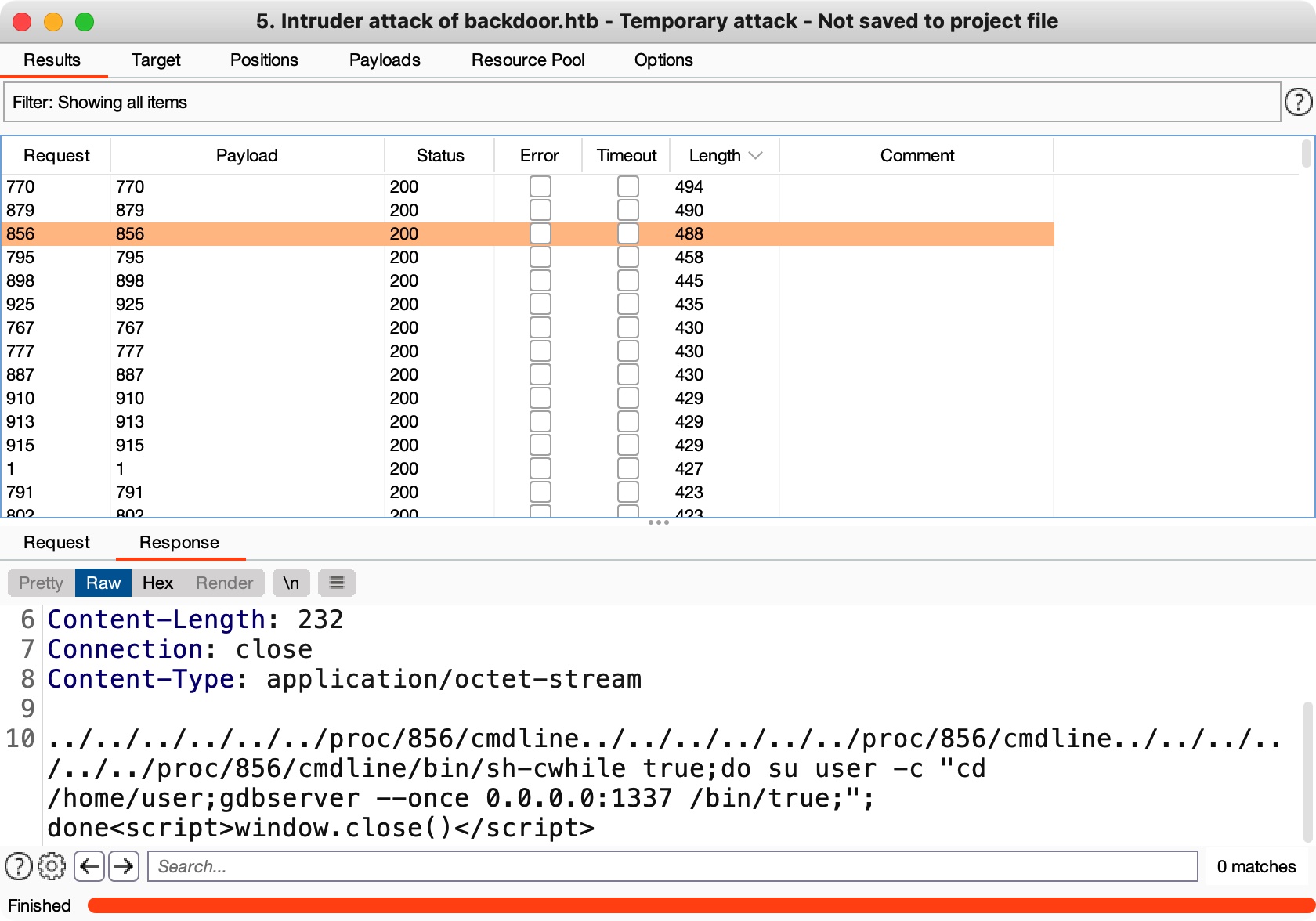1316x921 pixels.
Task: Select the row with payload 910
Action: 528,398
